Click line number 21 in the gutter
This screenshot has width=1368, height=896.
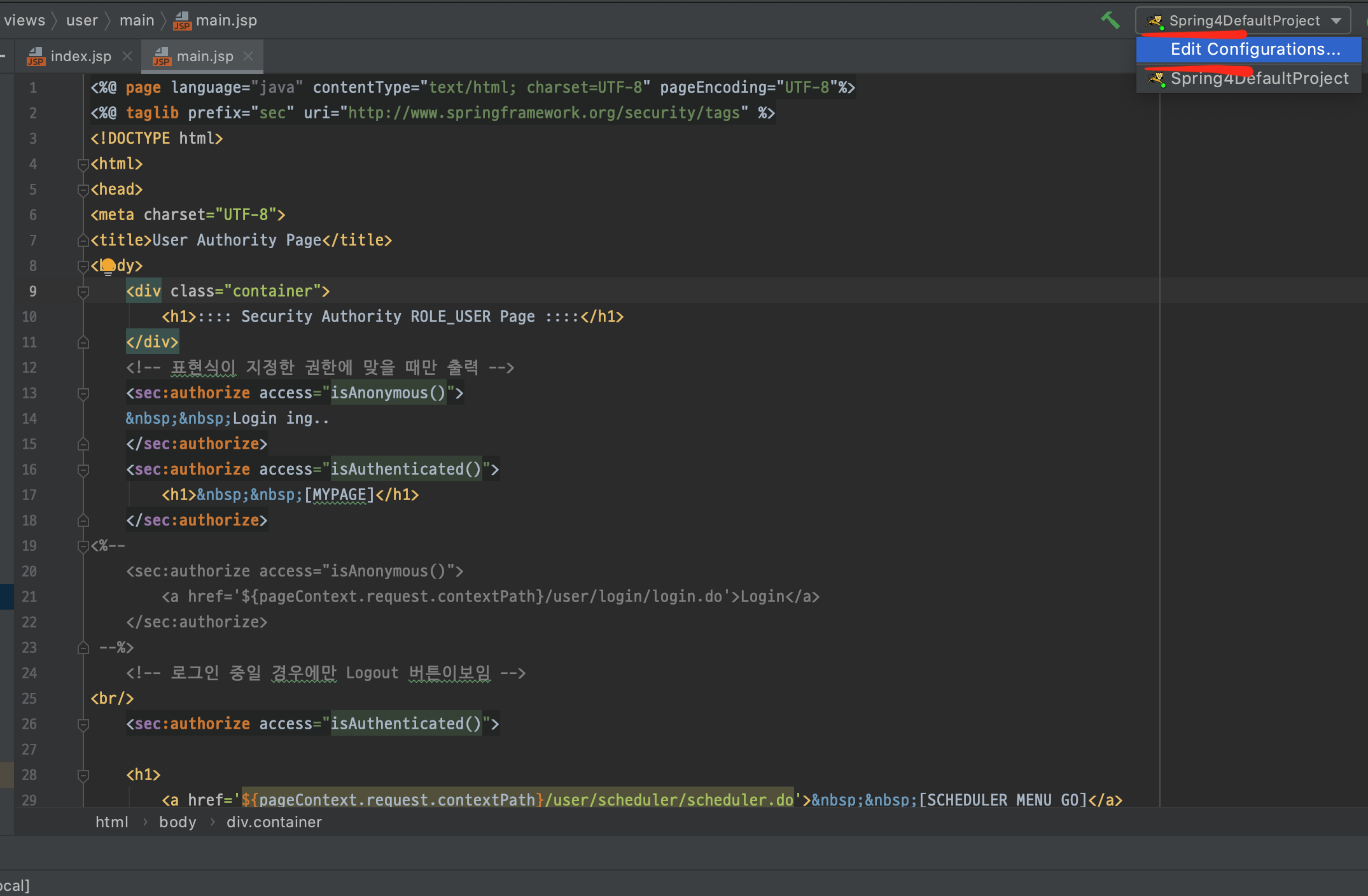tap(29, 597)
